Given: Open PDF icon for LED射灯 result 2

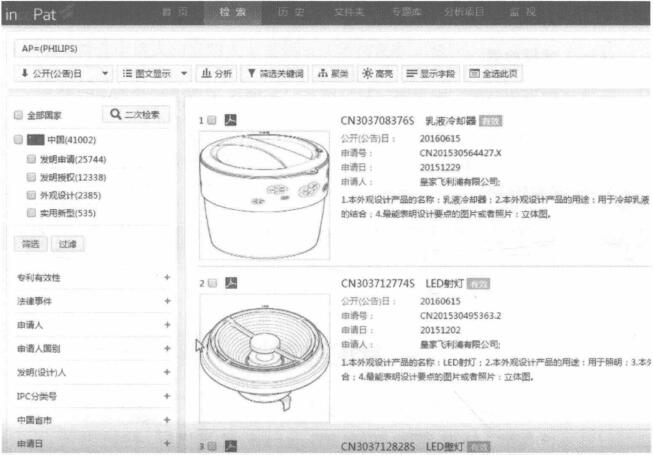Looking at the screenshot, I should (231, 283).
